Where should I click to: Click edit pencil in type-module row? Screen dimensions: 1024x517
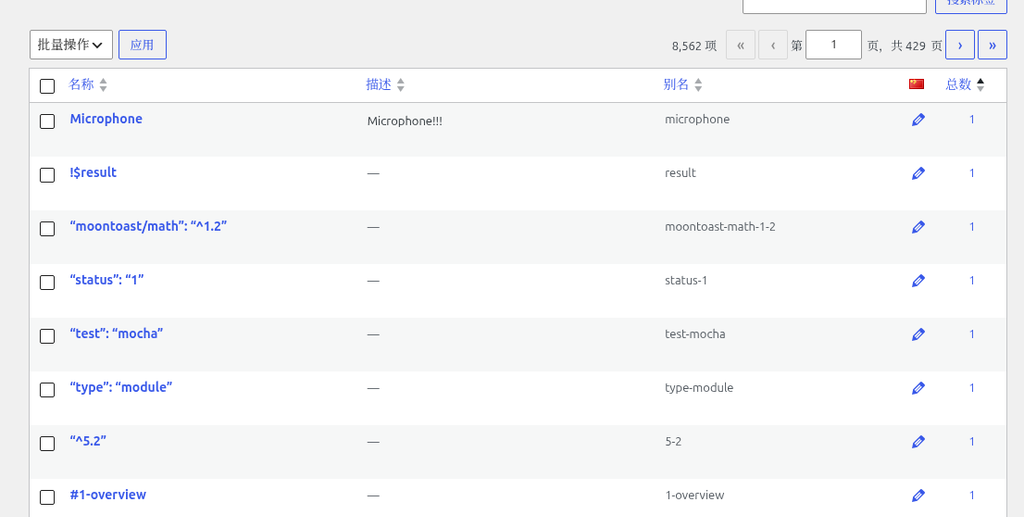coord(918,388)
